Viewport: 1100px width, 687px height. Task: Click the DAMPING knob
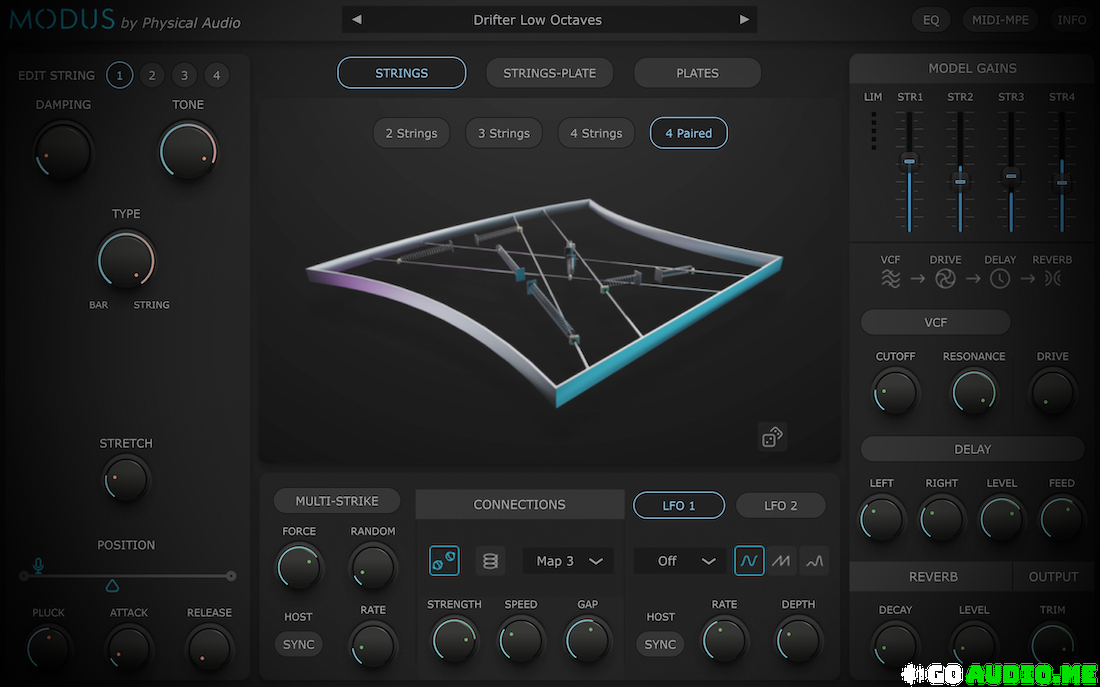click(63, 150)
